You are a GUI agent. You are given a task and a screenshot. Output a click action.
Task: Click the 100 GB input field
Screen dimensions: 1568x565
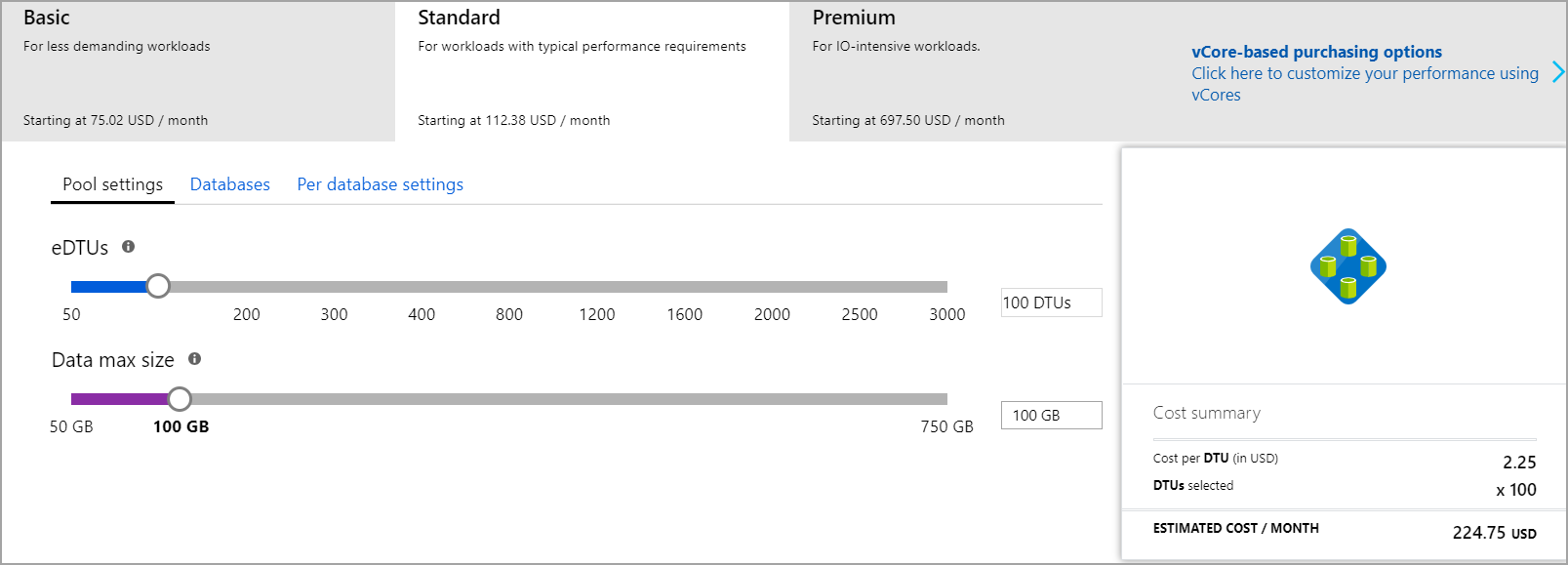tap(1051, 415)
